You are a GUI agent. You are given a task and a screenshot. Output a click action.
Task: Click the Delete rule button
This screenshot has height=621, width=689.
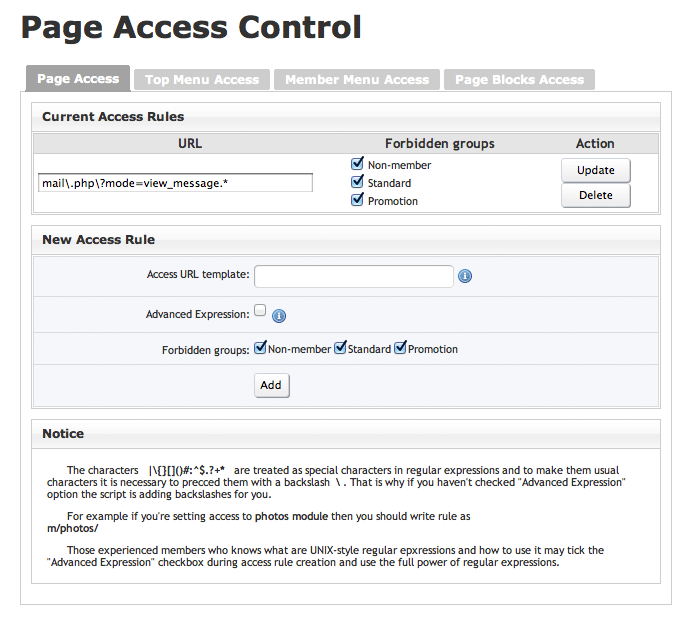pyautogui.click(x=596, y=195)
